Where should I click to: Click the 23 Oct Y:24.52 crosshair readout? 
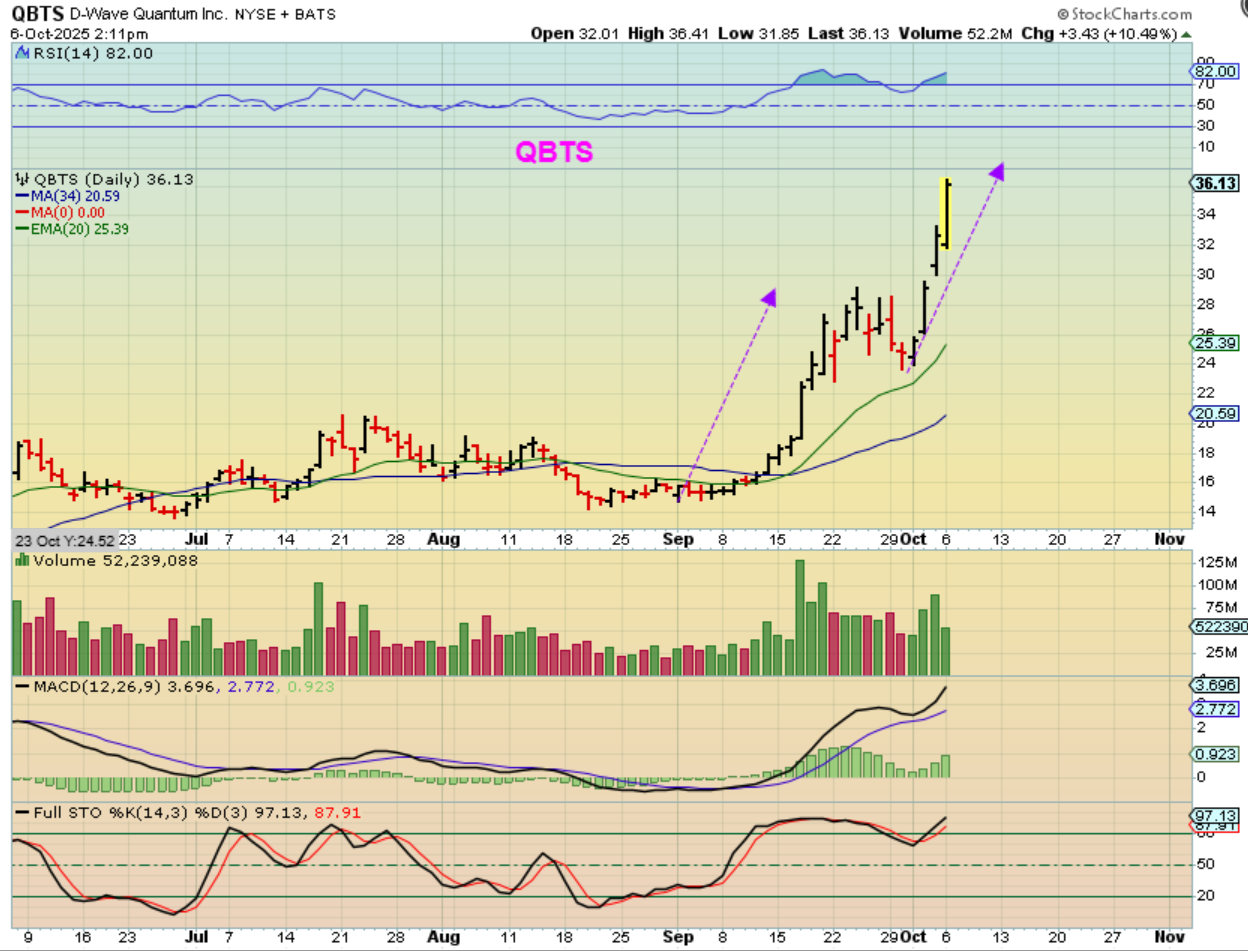click(66, 539)
